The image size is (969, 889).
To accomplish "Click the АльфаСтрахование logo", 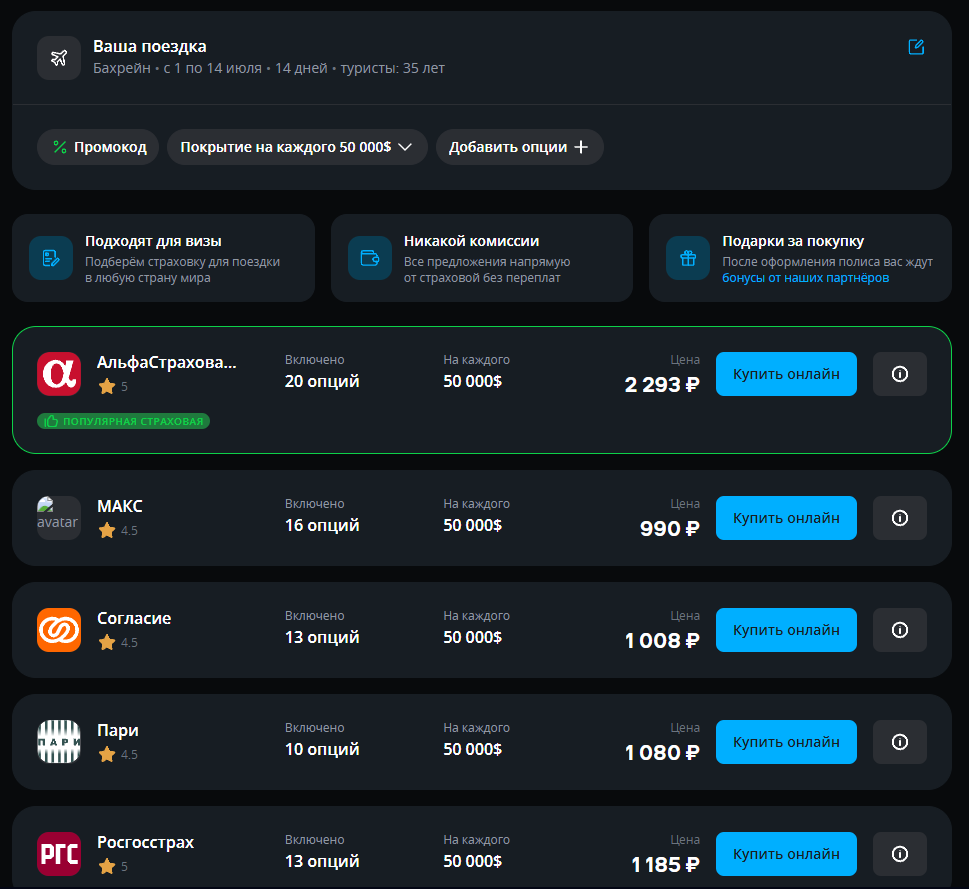I will (x=59, y=374).
